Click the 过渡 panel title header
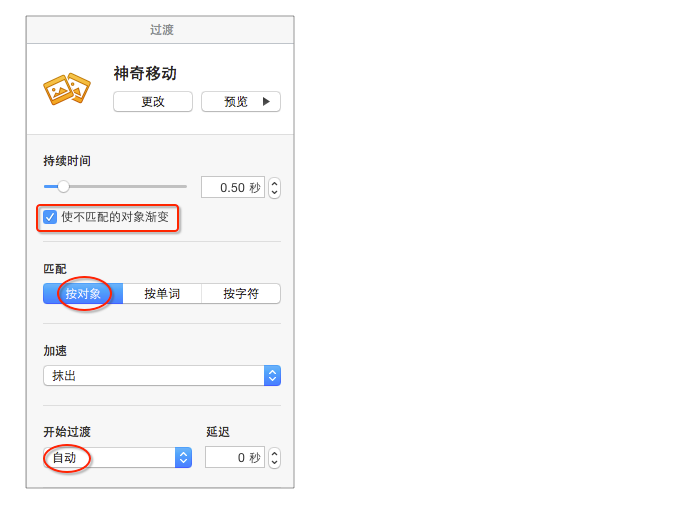 coord(161,30)
